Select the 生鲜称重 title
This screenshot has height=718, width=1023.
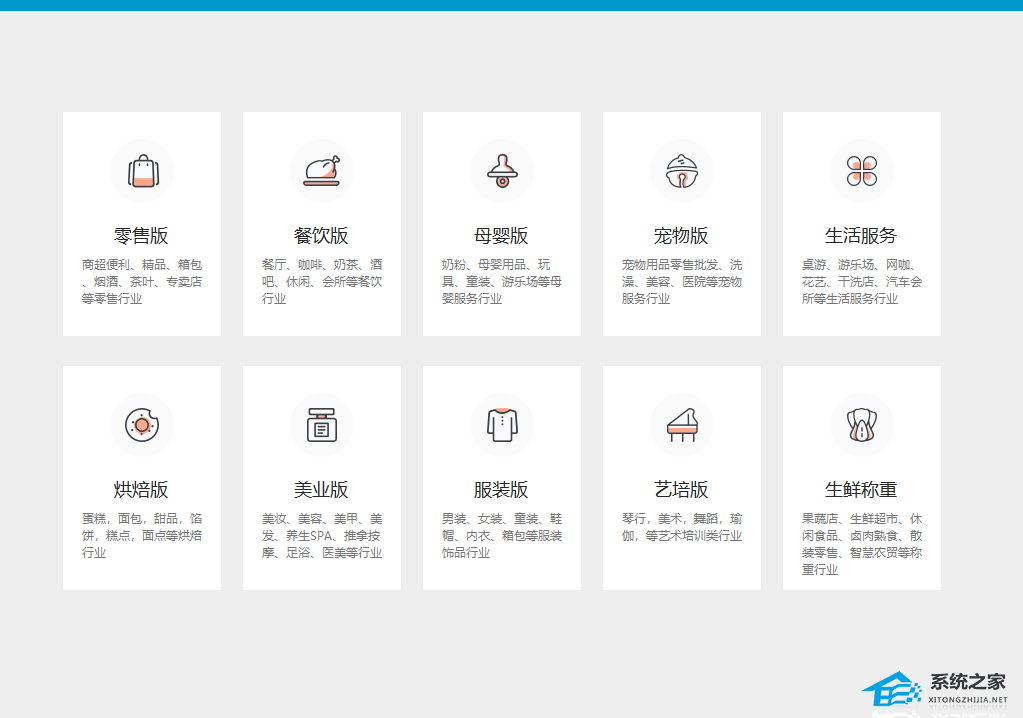point(861,489)
